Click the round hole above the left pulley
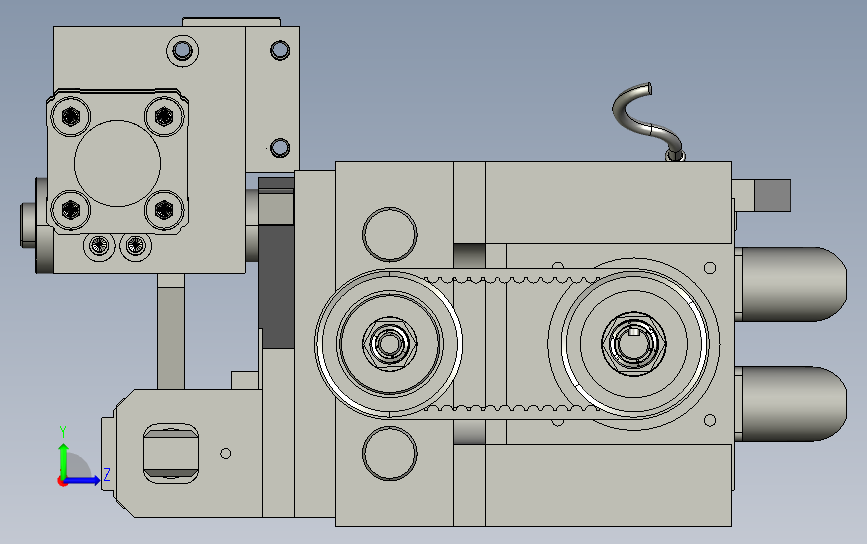Viewport: 867px width, 544px height. coord(390,234)
